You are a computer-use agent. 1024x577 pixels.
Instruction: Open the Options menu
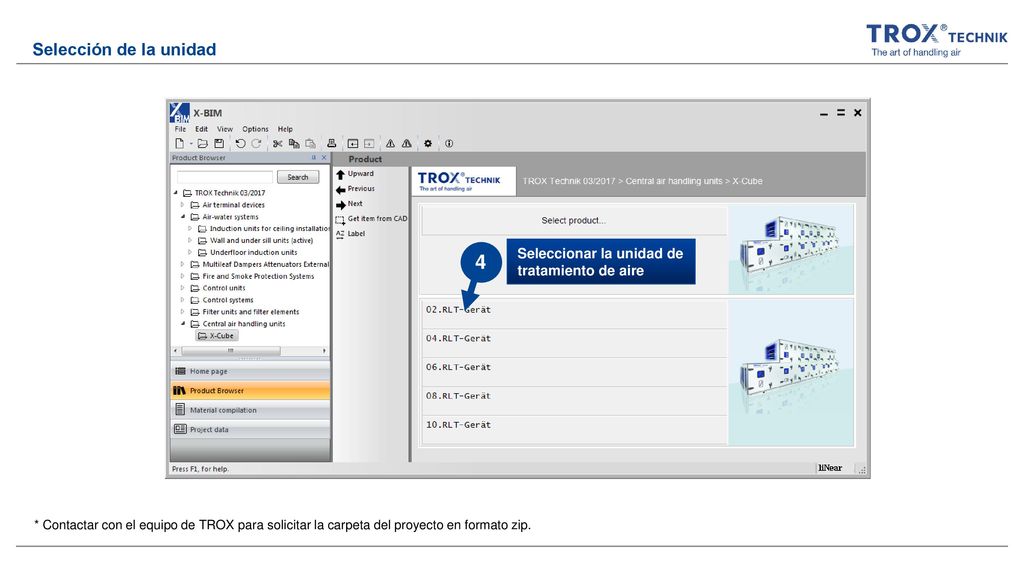pyautogui.click(x=255, y=129)
